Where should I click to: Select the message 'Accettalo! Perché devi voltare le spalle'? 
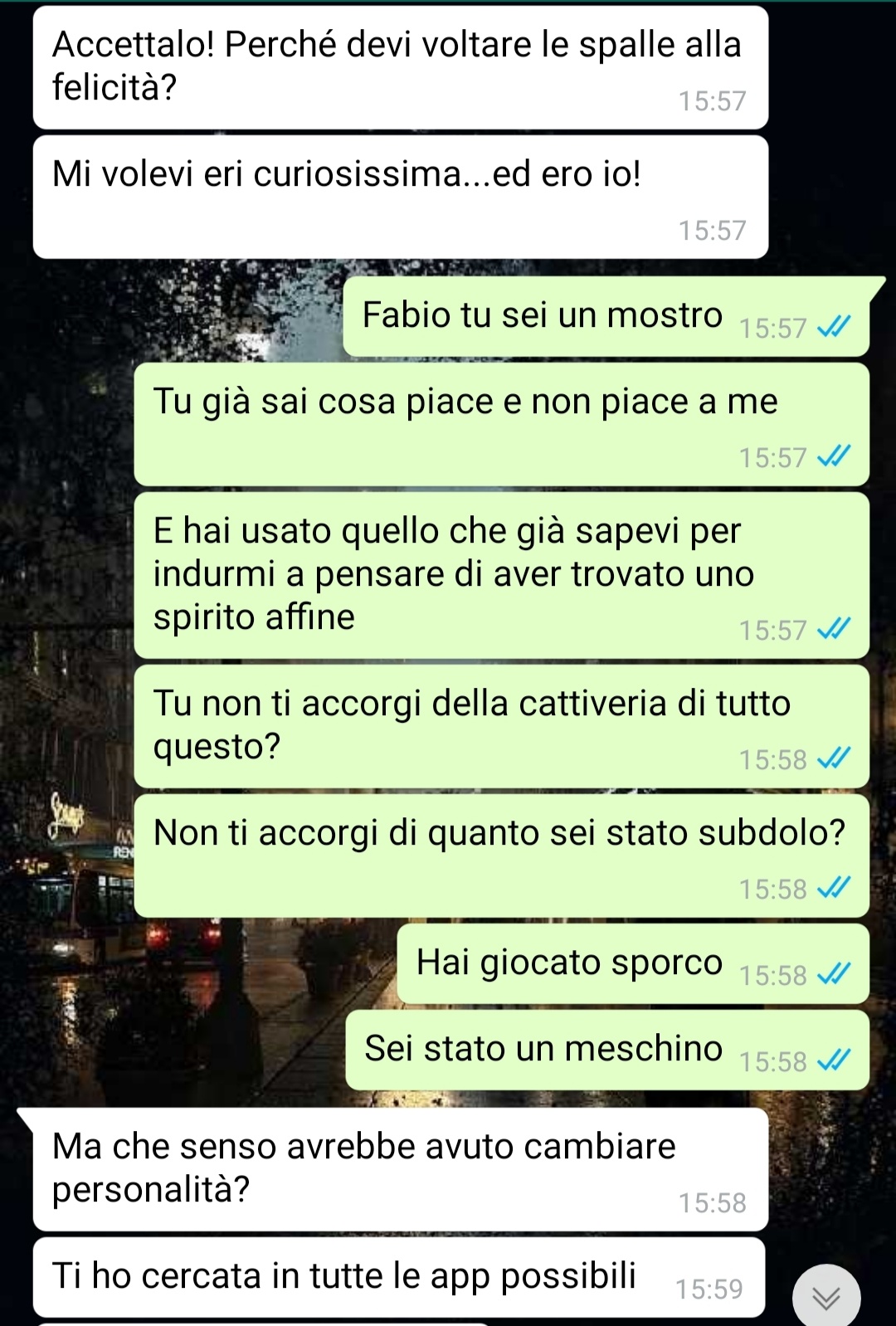click(x=401, y=67)
